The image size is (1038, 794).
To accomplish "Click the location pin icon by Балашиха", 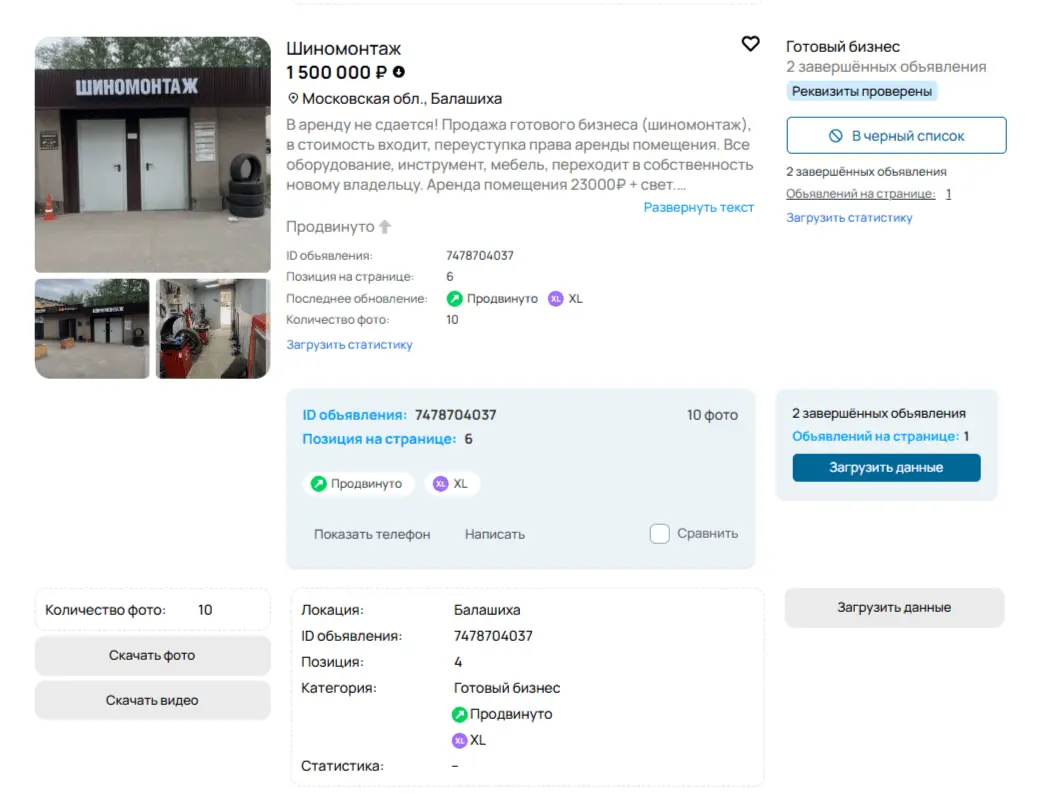I will pos(293,99).
